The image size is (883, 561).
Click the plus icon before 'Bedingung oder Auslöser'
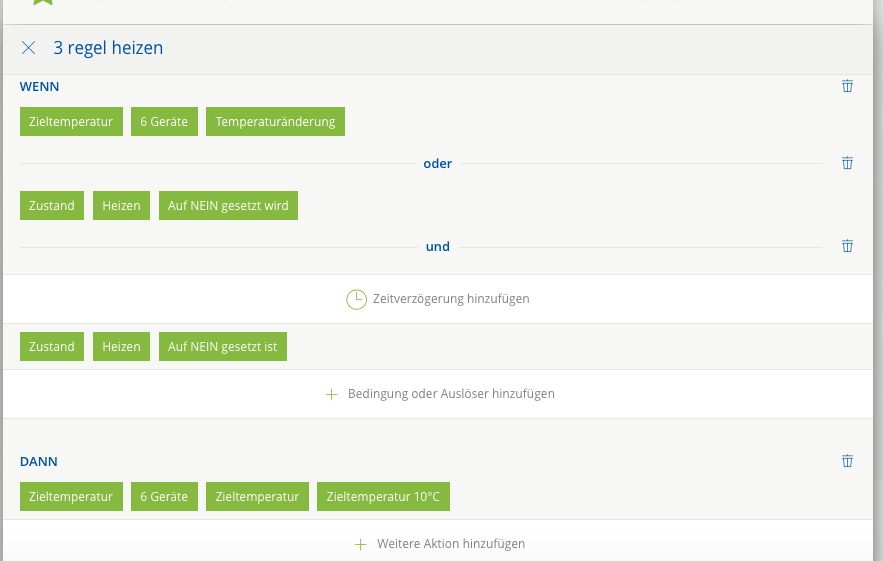332,394
